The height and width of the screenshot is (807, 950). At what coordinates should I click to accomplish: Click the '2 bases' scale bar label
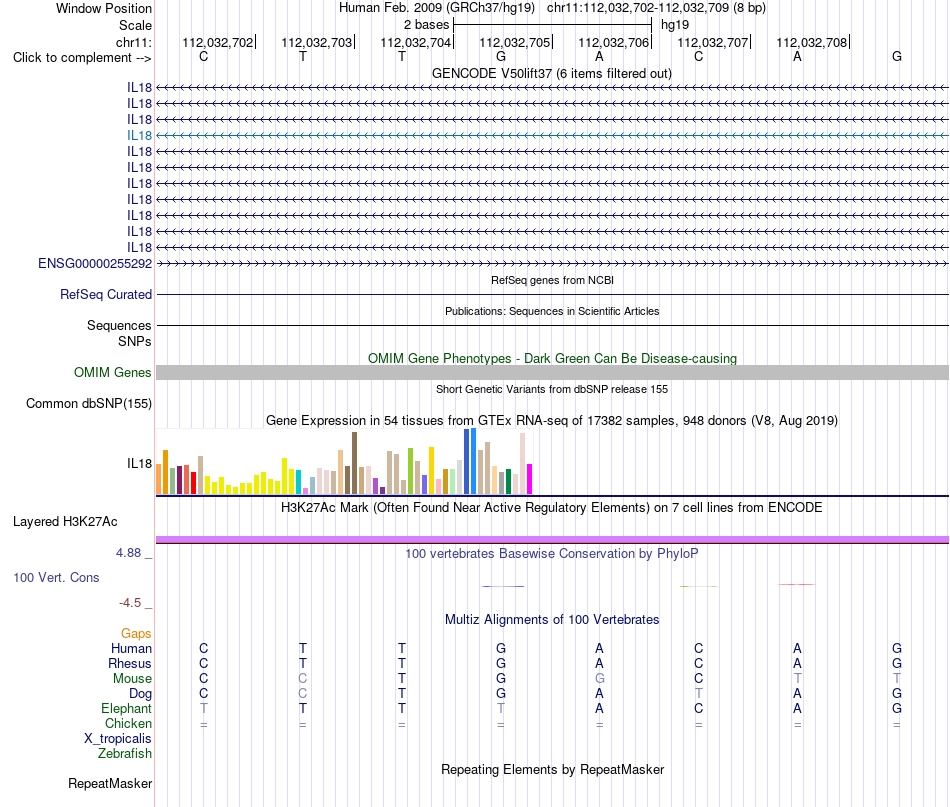[427, 25]
